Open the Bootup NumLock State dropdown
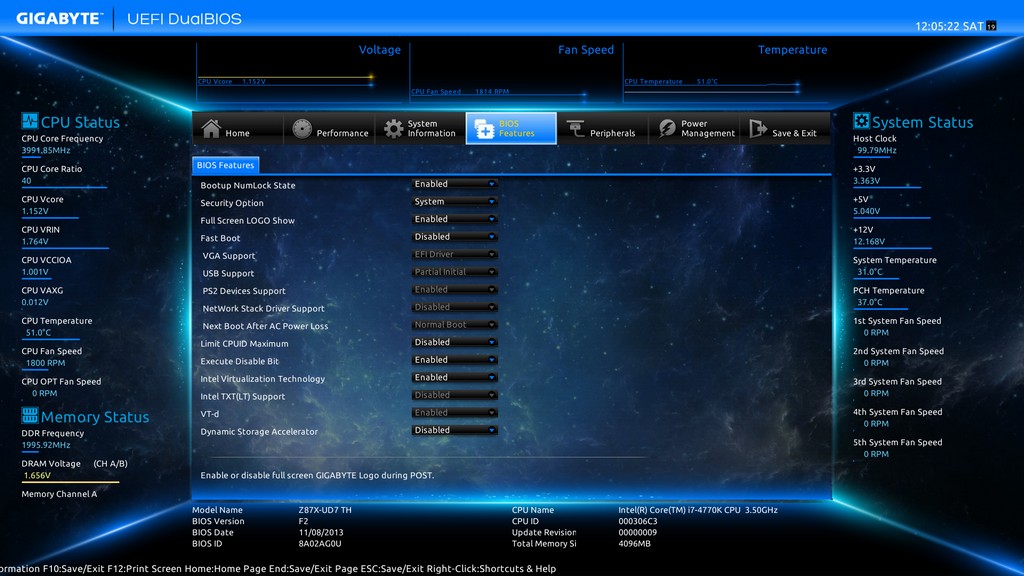This screenshot has height=576, width=1024. pos(455,184)
